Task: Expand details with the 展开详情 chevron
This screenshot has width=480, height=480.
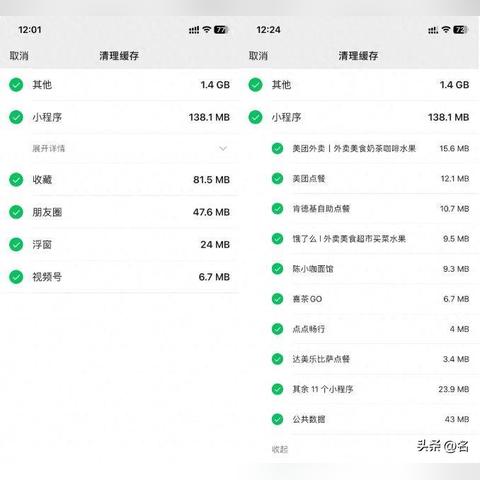Action: 223,148
